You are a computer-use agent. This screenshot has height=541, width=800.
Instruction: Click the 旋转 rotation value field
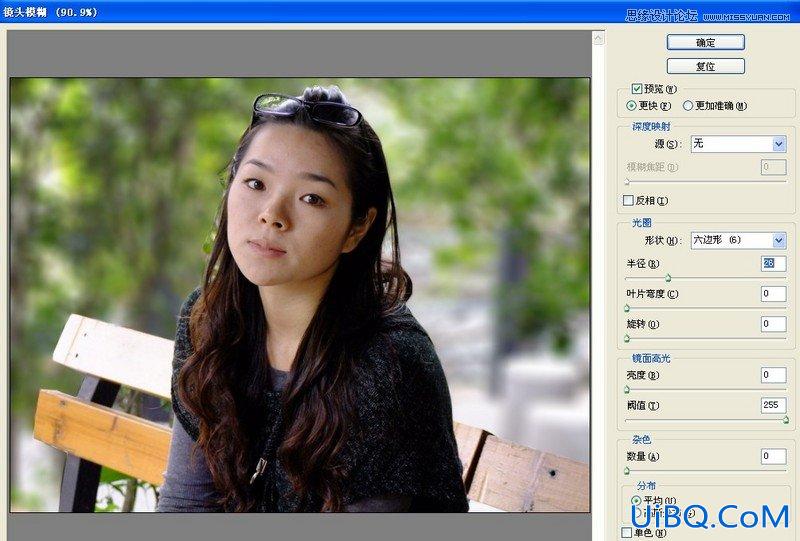tap(773, 324)
